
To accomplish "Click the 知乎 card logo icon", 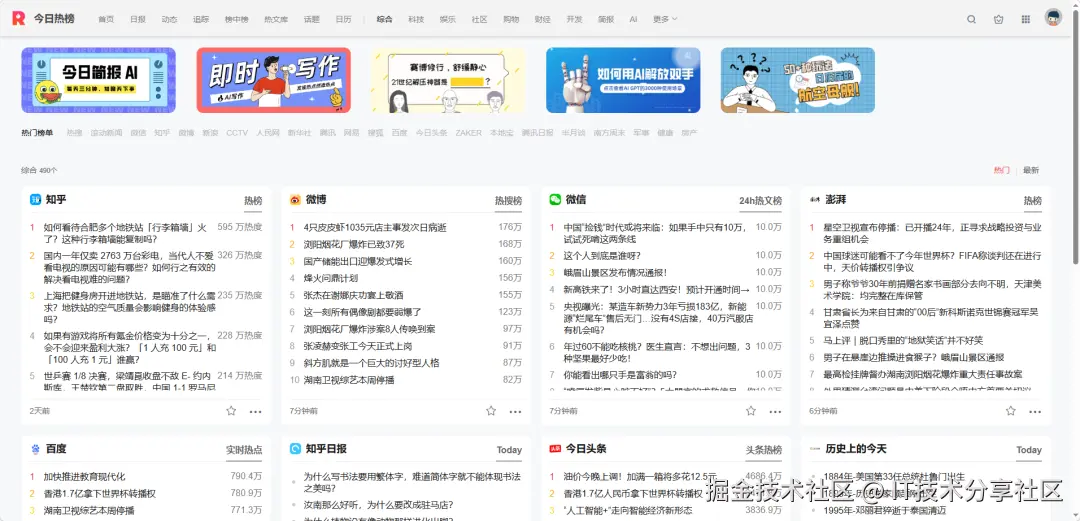I will (35, 200).
